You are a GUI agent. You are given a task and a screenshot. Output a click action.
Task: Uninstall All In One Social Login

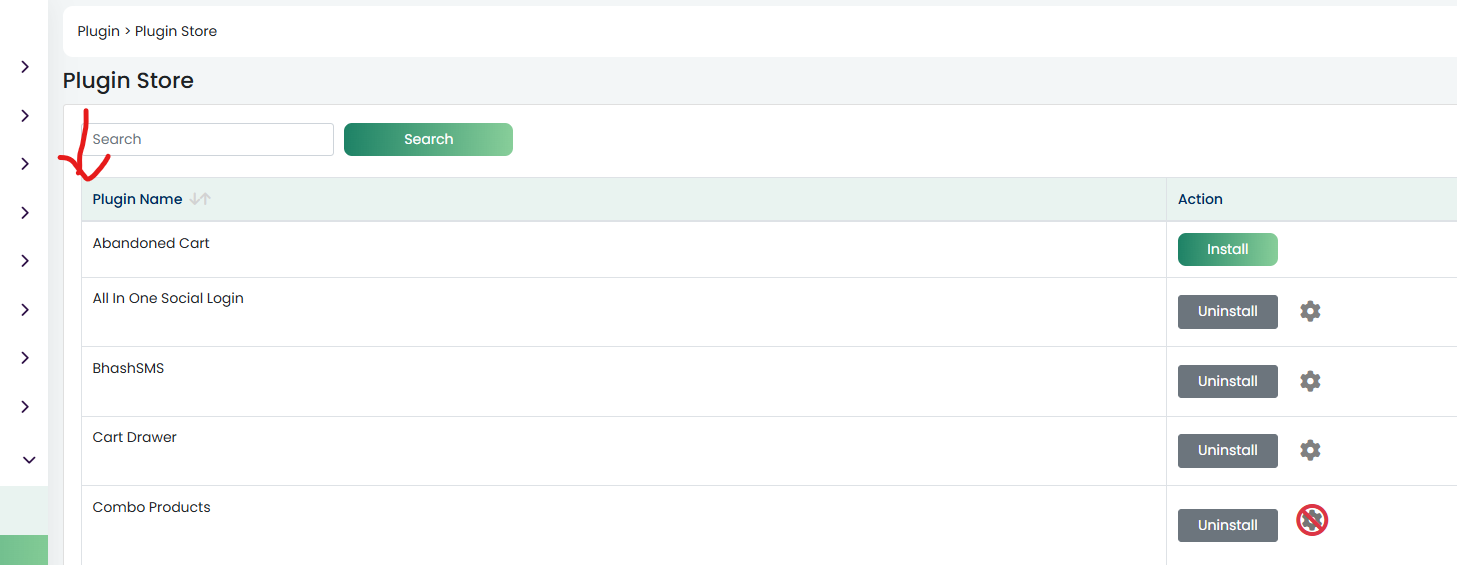point(1228,311)
